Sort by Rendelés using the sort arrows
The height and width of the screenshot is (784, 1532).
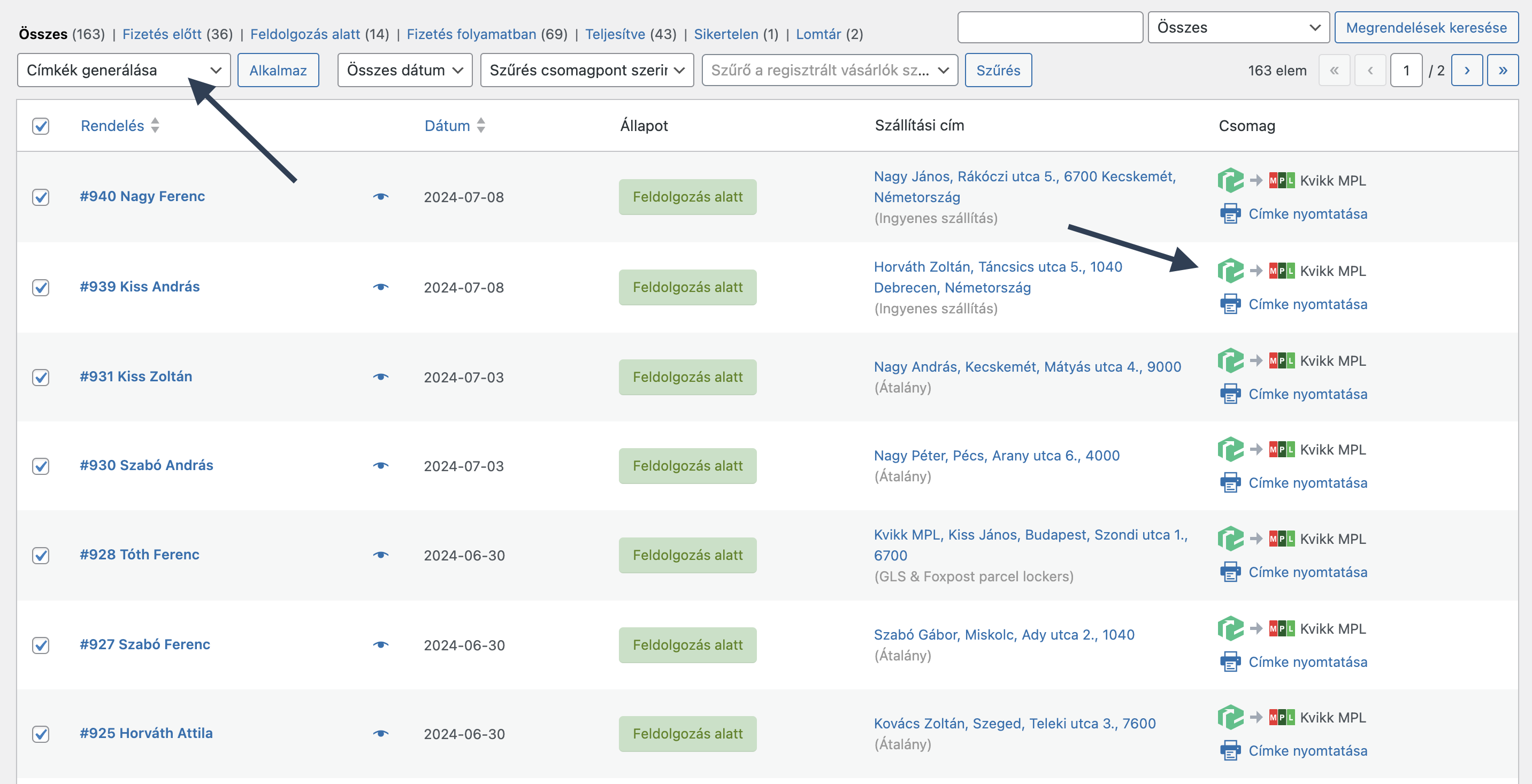pyautogui.click(x=155, y=126)
